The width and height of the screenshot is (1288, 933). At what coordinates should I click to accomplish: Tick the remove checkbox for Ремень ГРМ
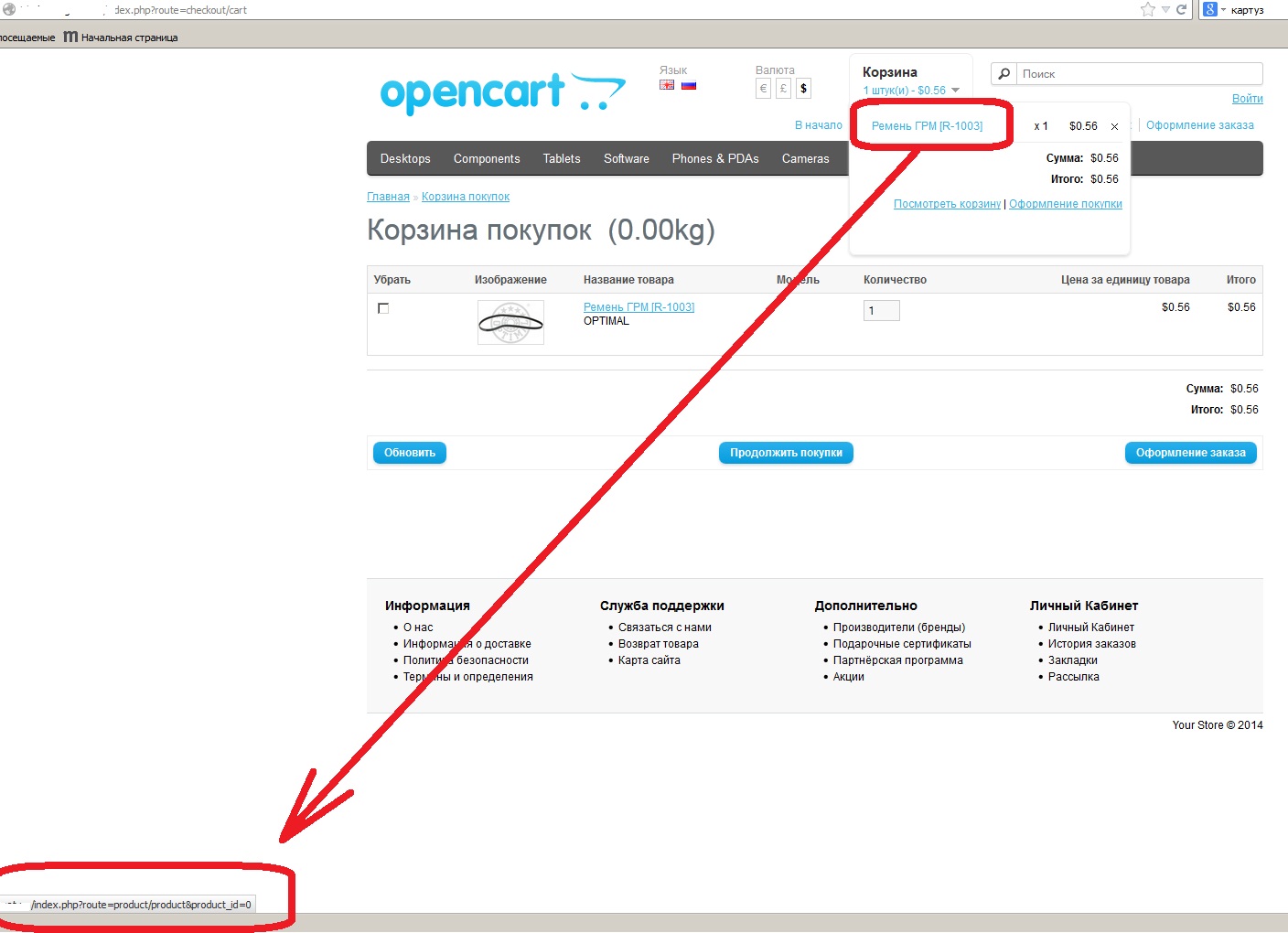pyautogui.click(x=383, y=308)
